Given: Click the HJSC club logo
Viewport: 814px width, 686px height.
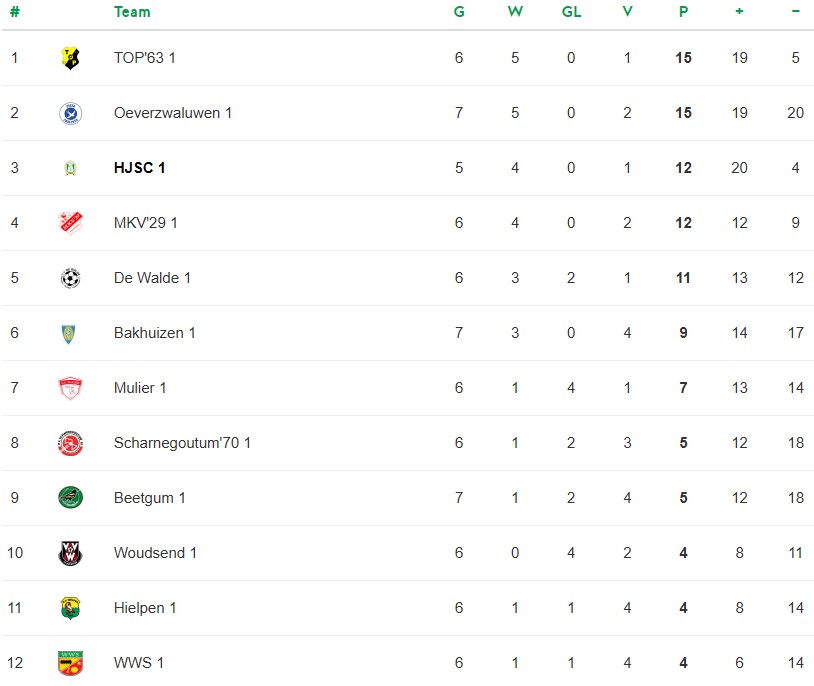Looking at the screenshot, I should coord(70,168).
